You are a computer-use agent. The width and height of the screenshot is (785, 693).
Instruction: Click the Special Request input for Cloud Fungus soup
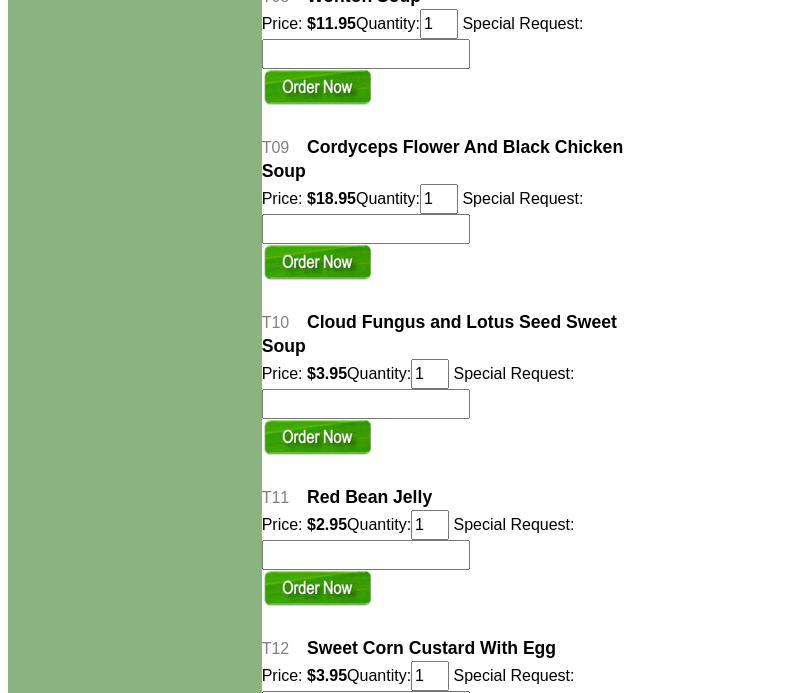point(365,404)
